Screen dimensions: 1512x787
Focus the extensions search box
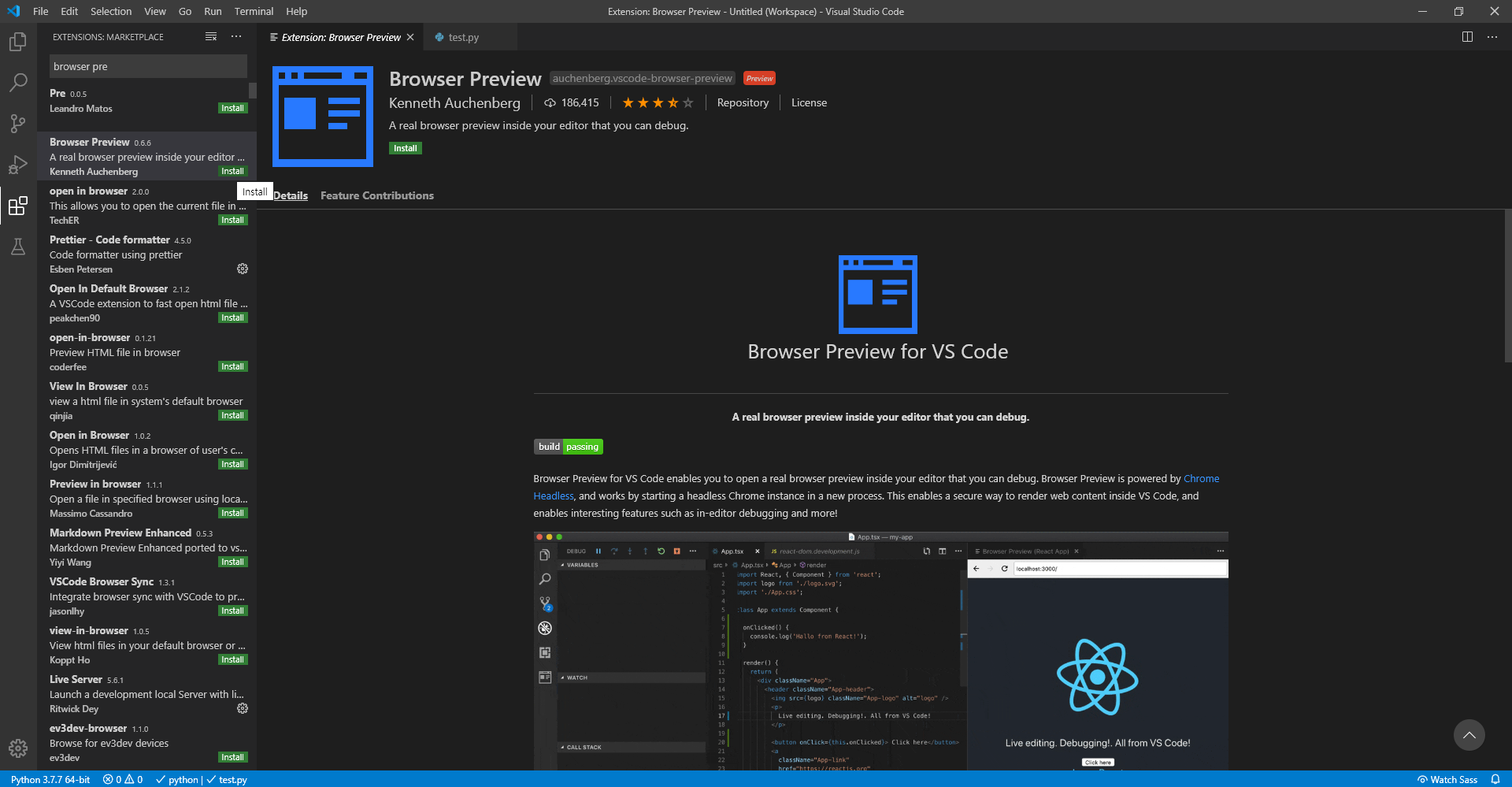pyautogui.click(x=148, y=66)
